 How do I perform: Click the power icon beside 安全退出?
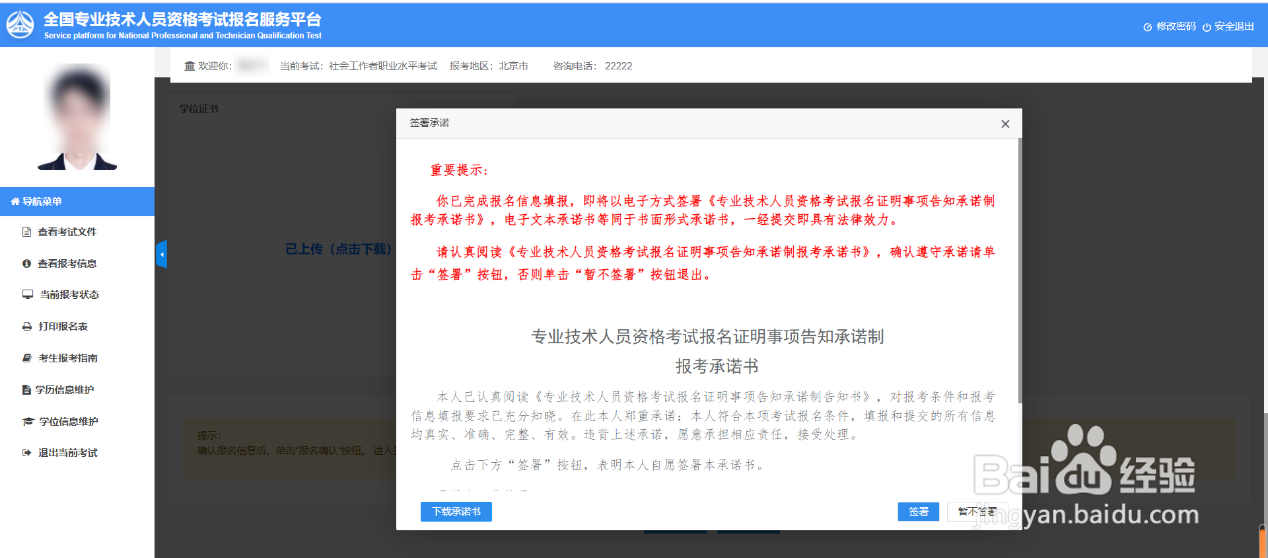[1207, 27]
